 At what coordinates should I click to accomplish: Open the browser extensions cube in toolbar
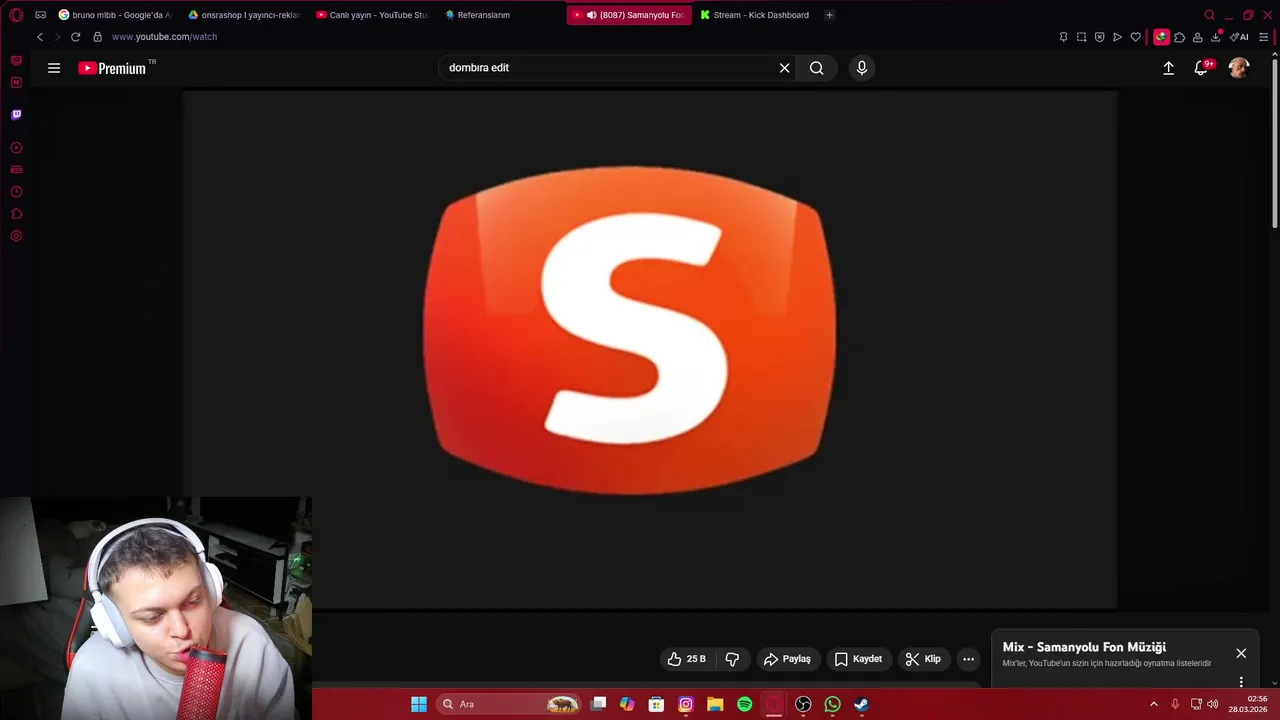click(1179, 37)
